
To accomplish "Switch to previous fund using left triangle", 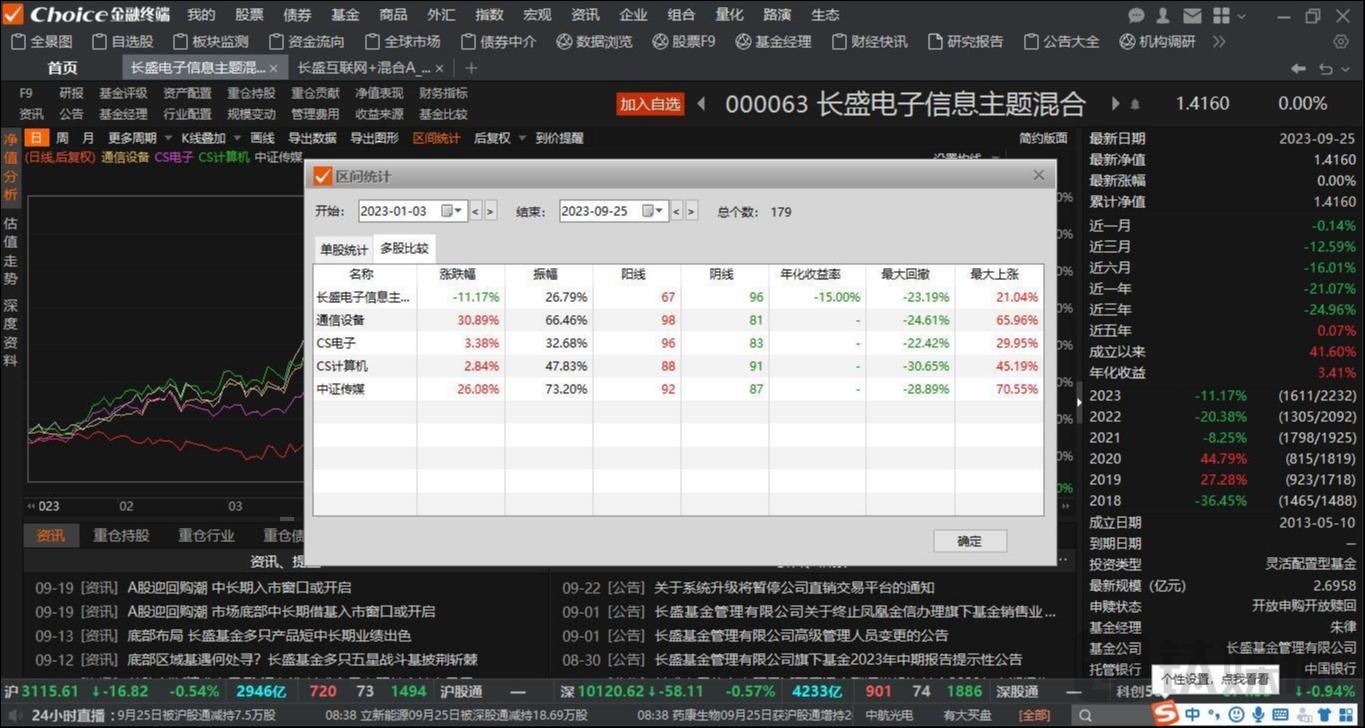I will point(701,103).
